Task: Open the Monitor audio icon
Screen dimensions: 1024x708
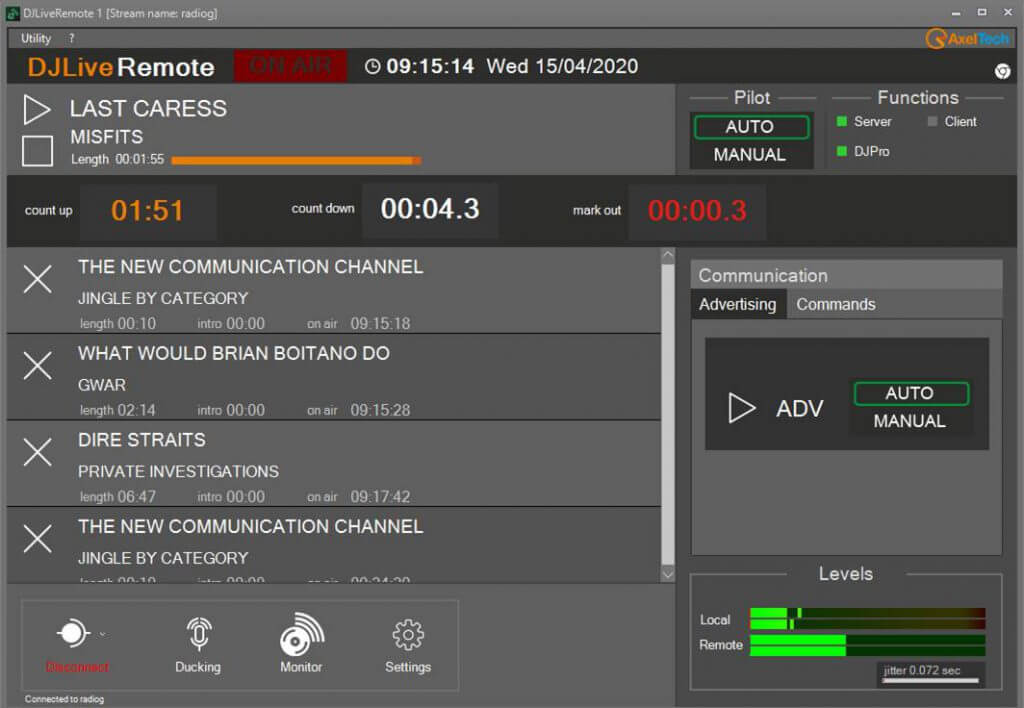Action: pyautogui.click(x=300, y=634)
